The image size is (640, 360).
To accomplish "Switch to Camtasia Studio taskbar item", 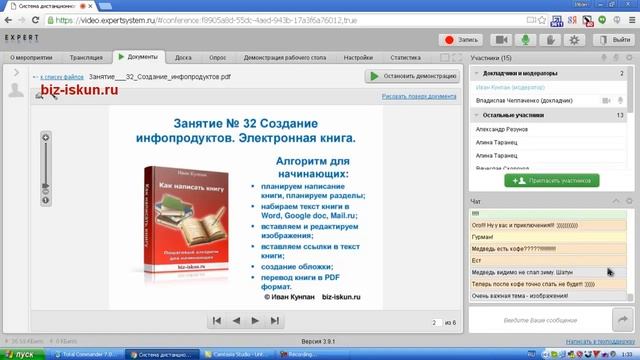I will 238,354.
